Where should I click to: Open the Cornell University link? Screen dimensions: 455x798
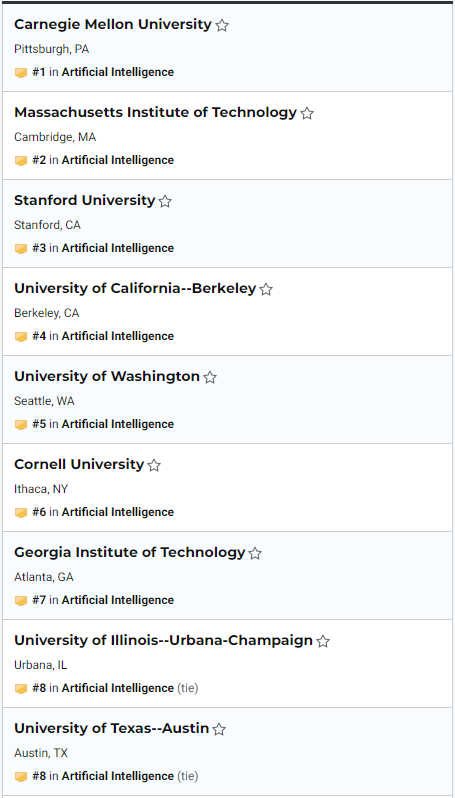tap(79, 464)
